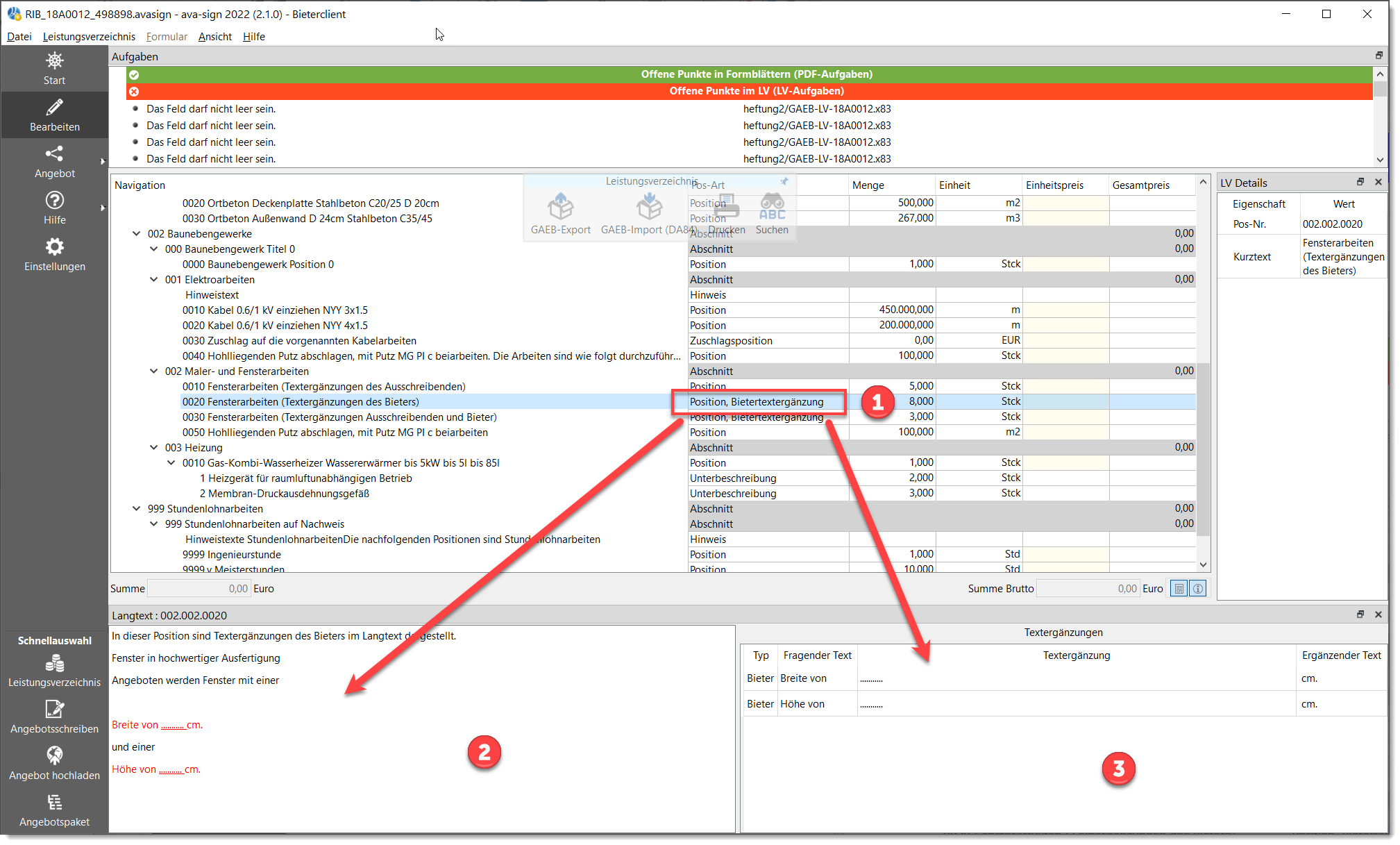Image resolution: width=1400 pixels, height=845 pixels.
Task: Click the info icon beside Summe Brutto
Action: 1198,589
